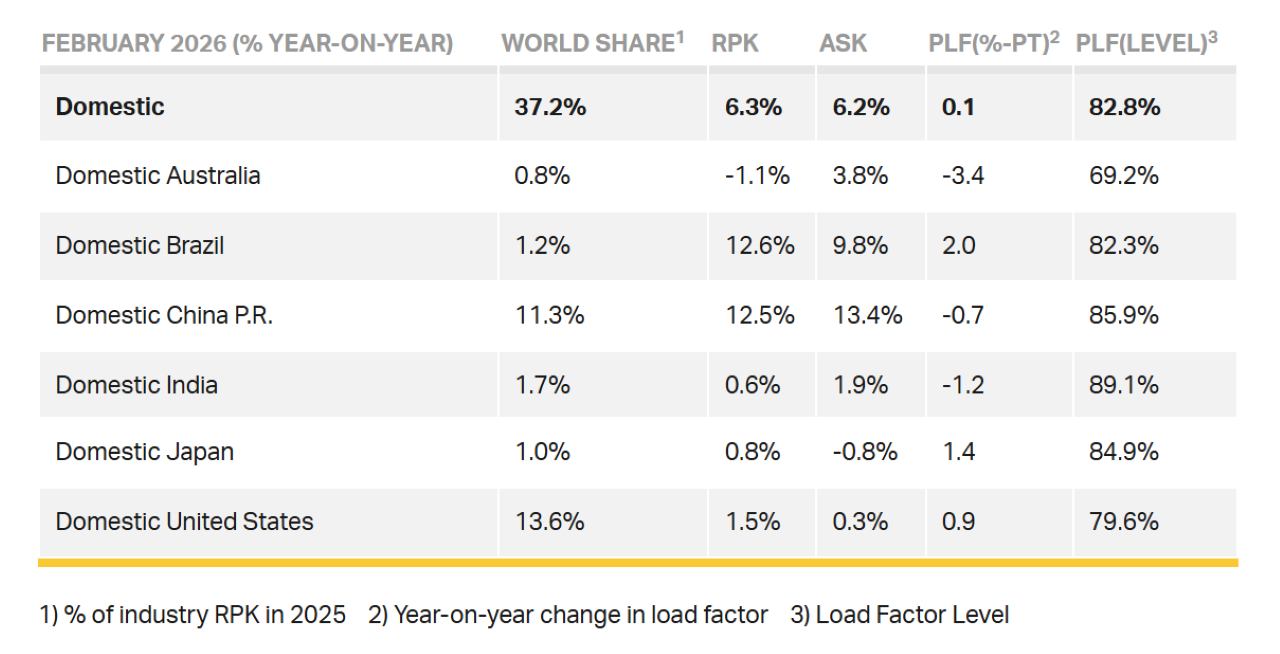Click Brazil's 12.6% RPK value
This screenshot has width=1280, height=654.
760,245
